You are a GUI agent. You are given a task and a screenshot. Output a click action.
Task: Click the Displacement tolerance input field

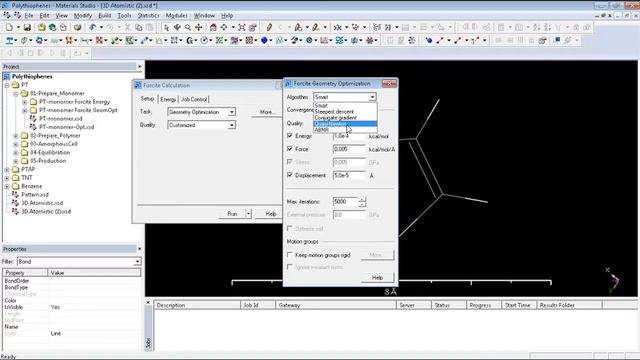(x=349, y=175)
